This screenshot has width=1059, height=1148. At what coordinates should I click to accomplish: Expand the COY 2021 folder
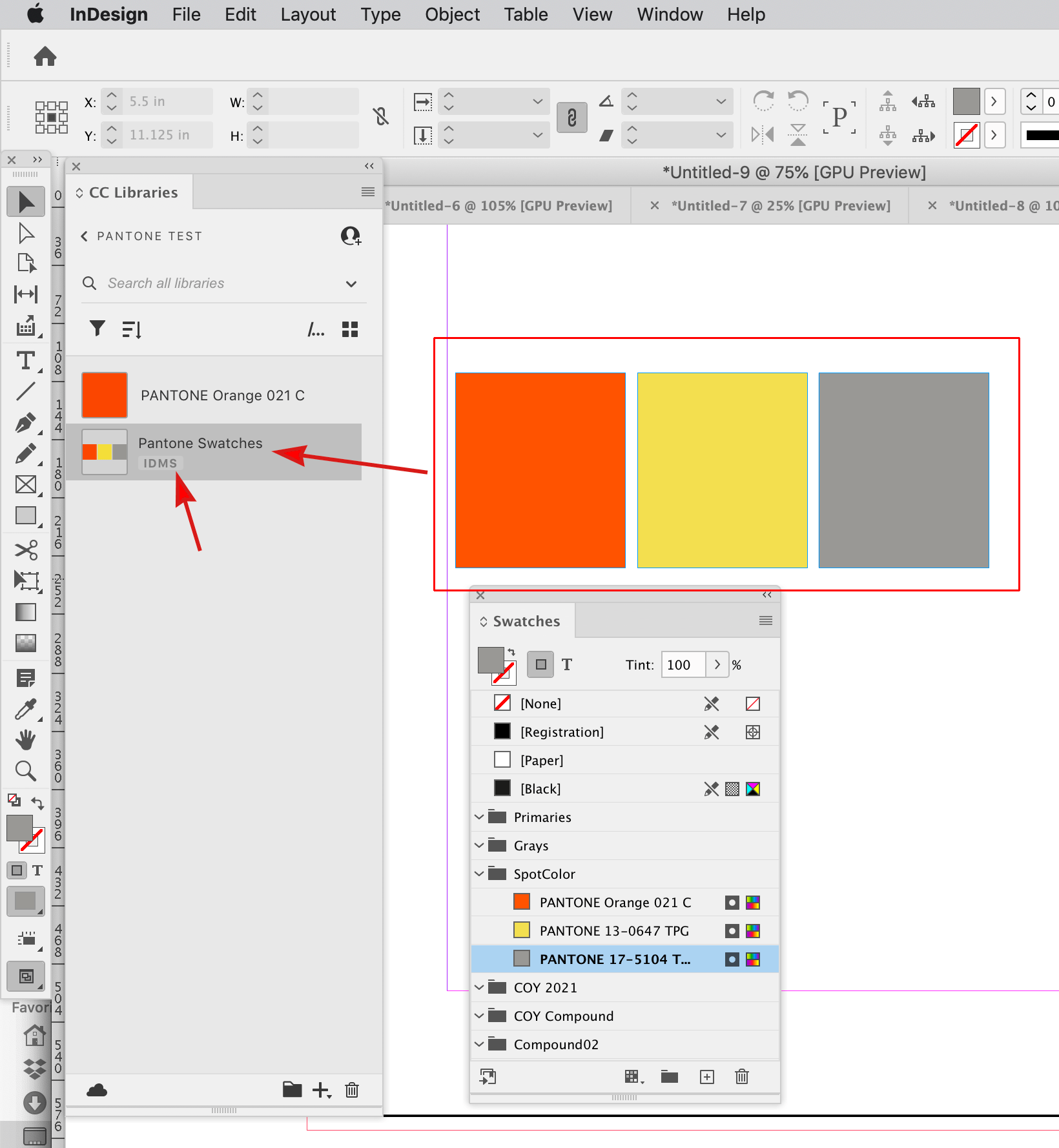(478, 987)
